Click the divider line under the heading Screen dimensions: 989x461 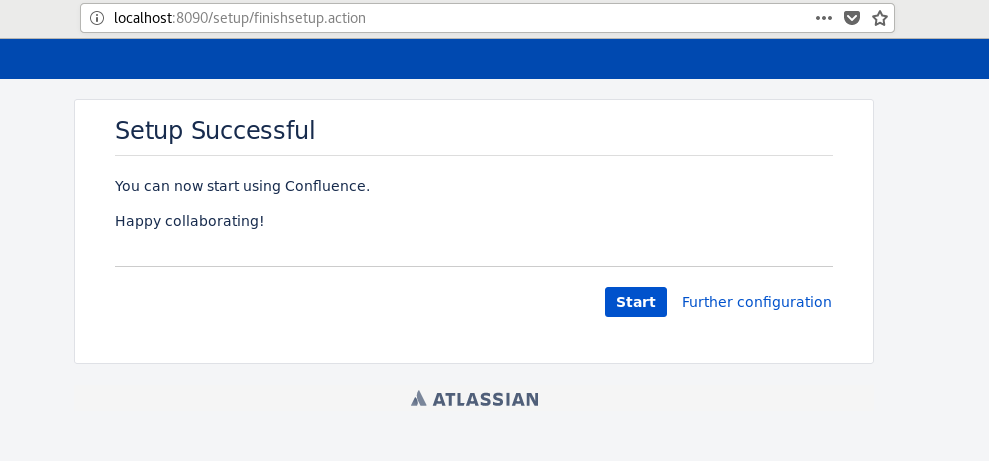click(x=473, y=156)
